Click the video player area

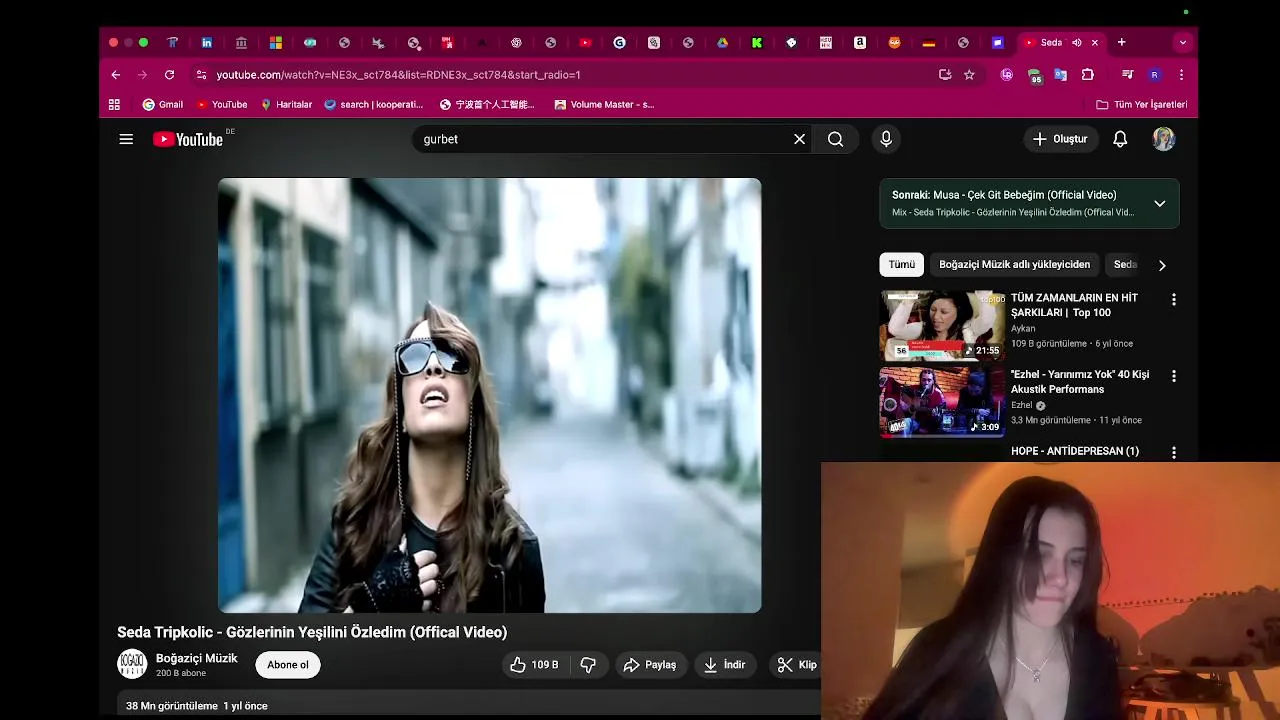(x=489, y=395)
